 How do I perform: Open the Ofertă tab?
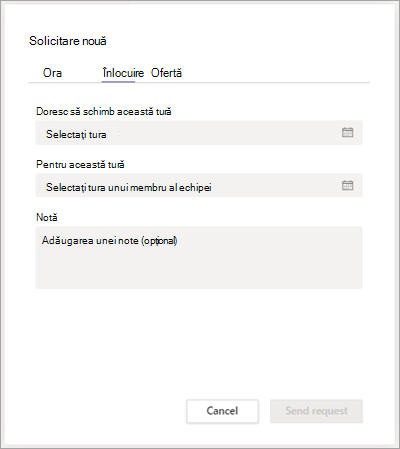[166, 73]
